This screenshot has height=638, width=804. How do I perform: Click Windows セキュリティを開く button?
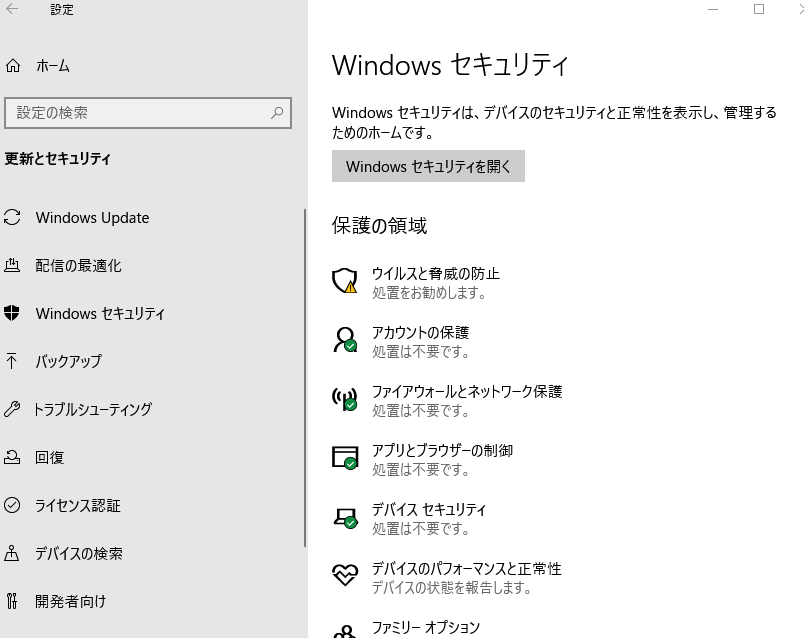(428, 166)
